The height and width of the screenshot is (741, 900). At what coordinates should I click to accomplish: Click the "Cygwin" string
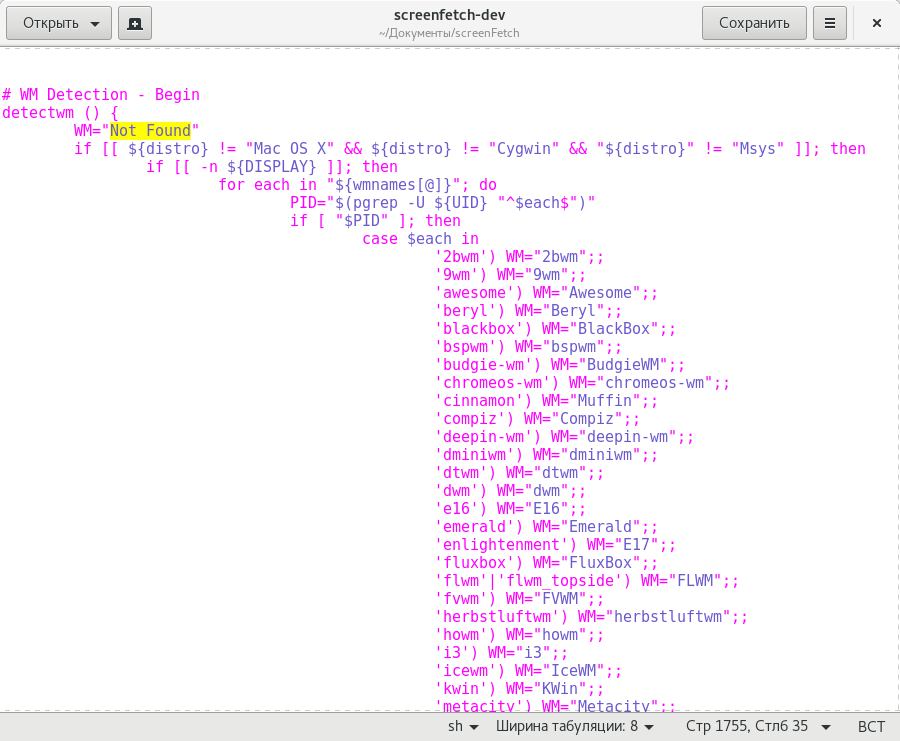[x=524, y=149]
